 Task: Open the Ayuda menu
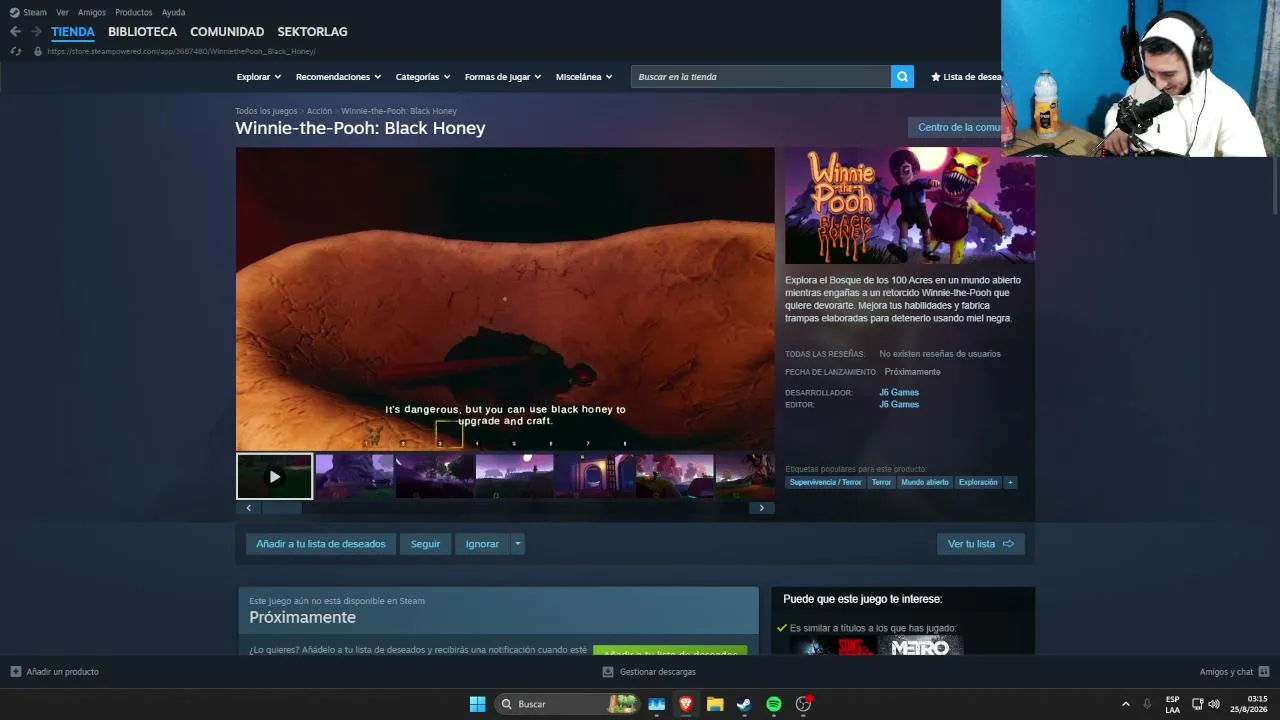tap(174, 12)
